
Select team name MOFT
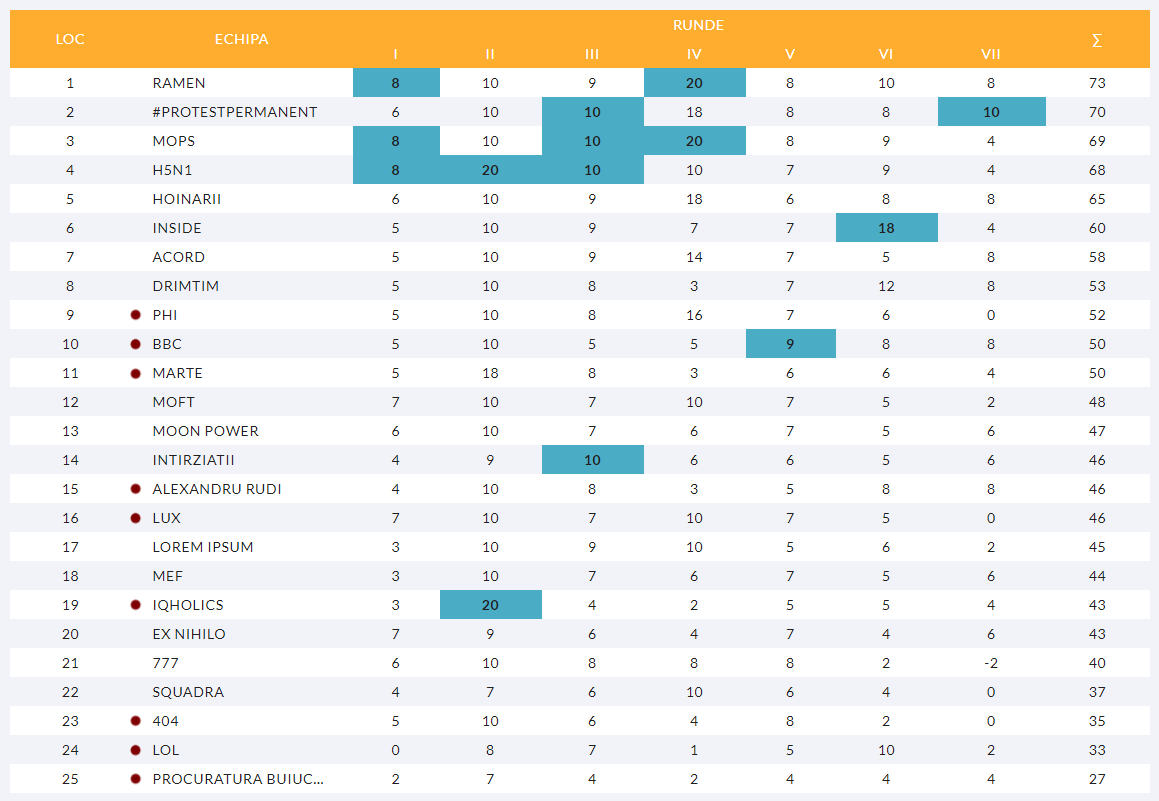(174, 402)
